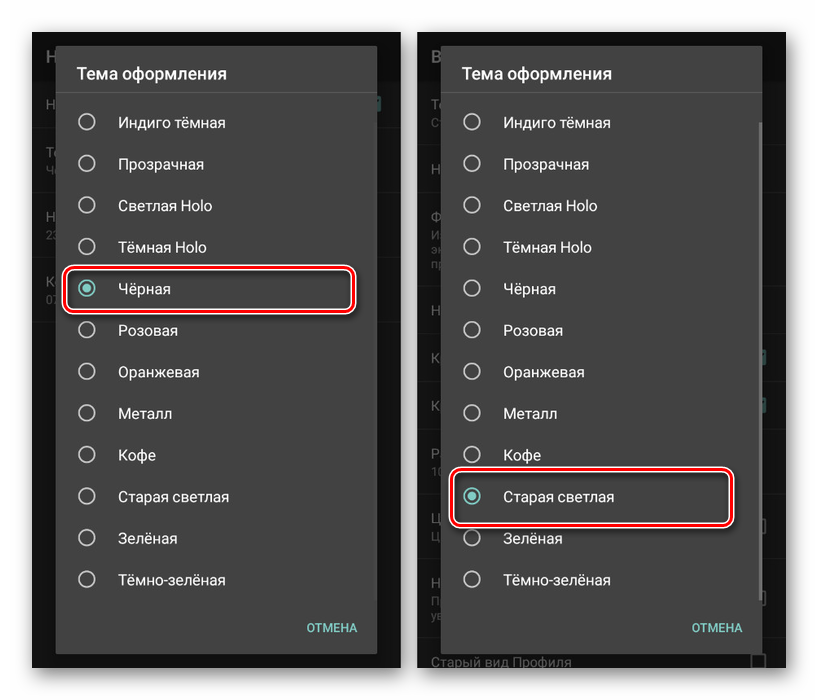The height and width of the screenshot is (700, 818).
Task: Choose Розовая theme in left dialog
Action: (88, 330)
